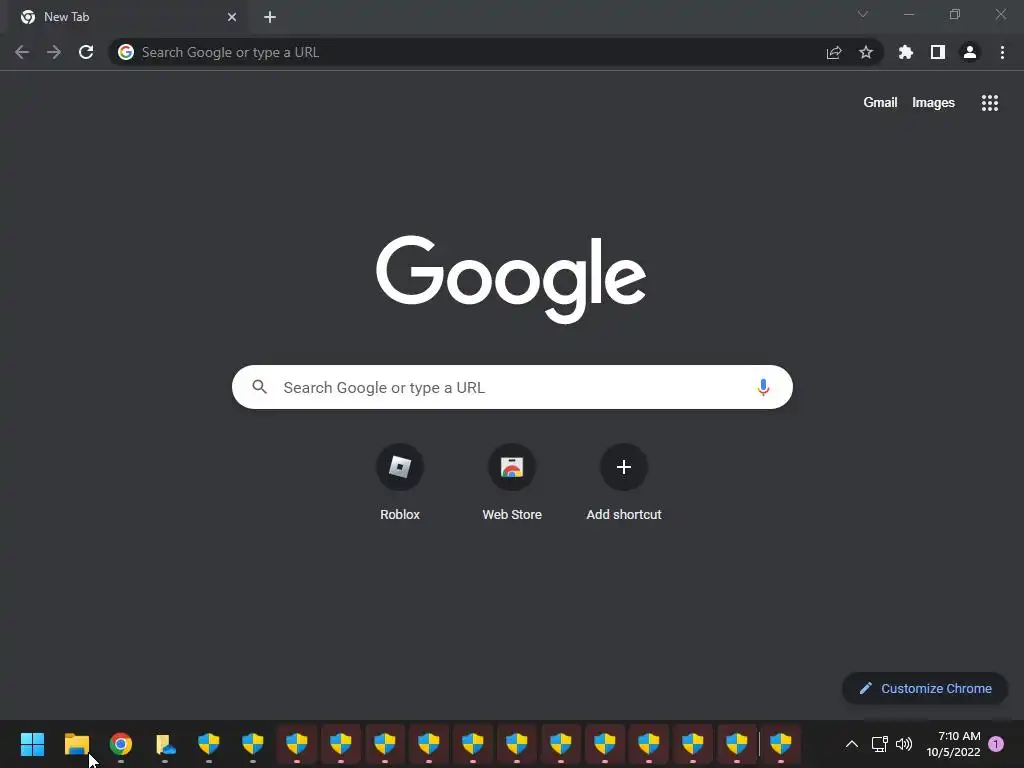
Task: Open the Windows Start menu
Action: 32,744
